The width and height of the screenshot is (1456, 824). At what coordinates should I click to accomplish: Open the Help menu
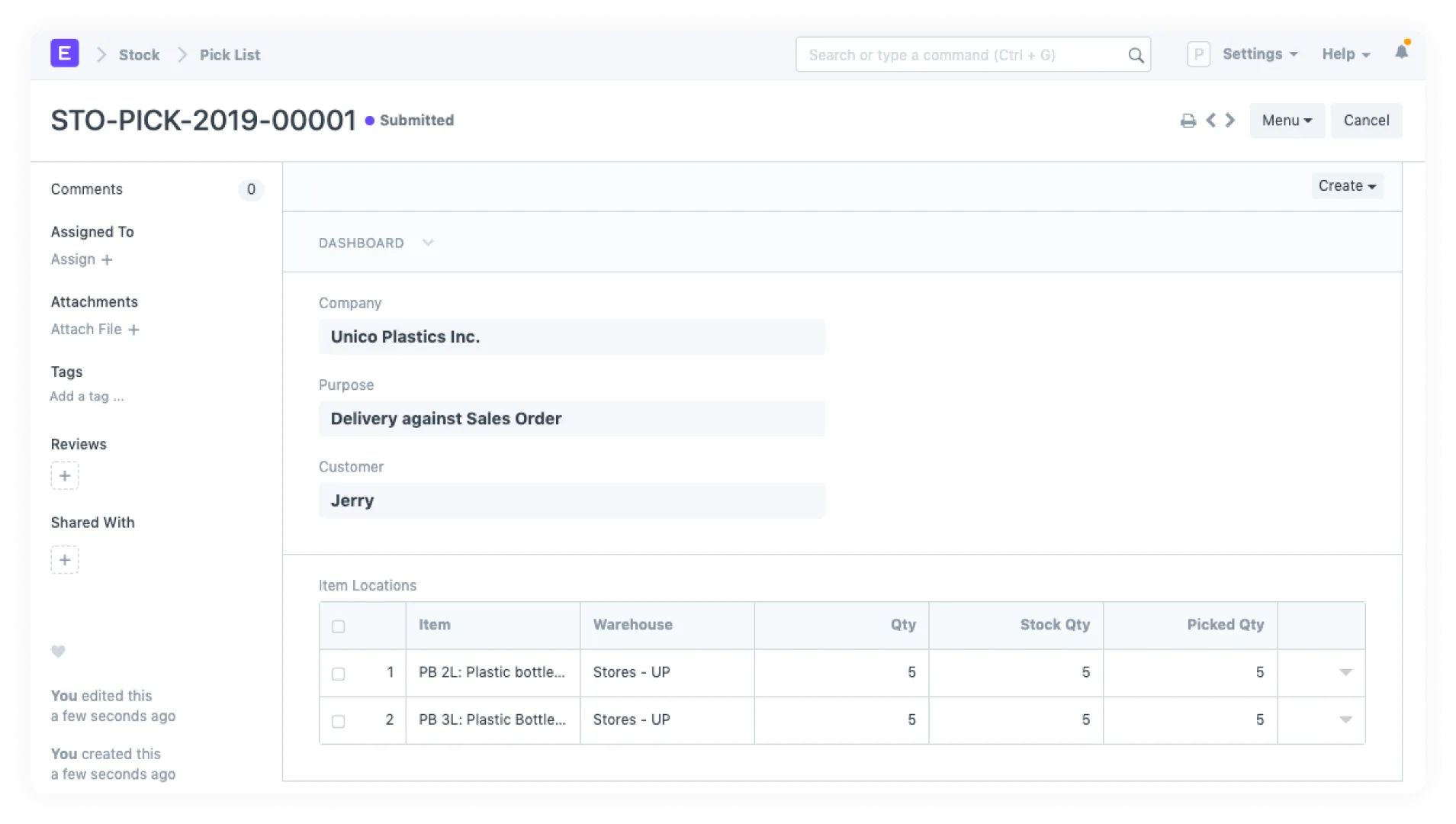(x=1345, y=54)
